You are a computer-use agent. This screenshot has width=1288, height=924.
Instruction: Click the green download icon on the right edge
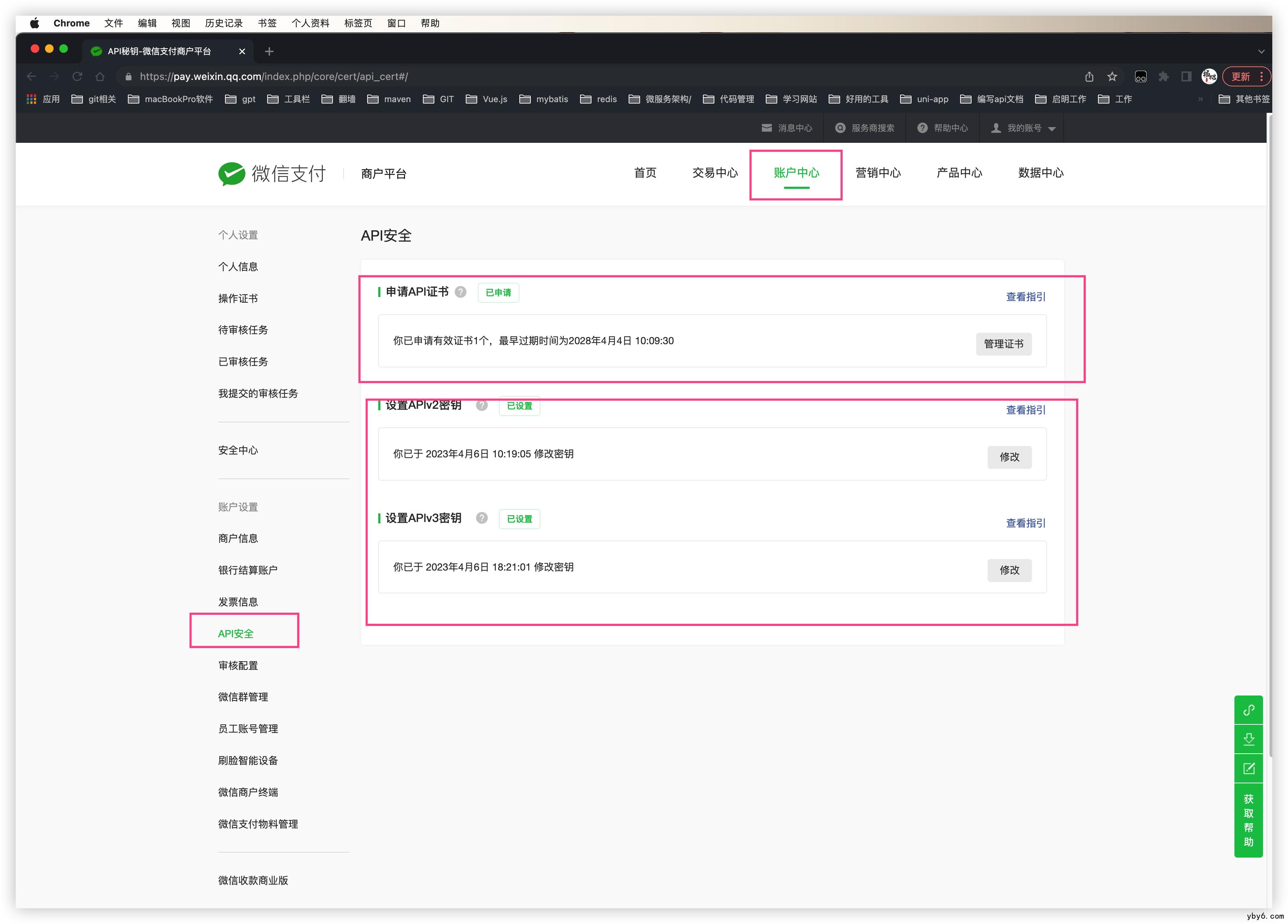[x=1249, y=739]
